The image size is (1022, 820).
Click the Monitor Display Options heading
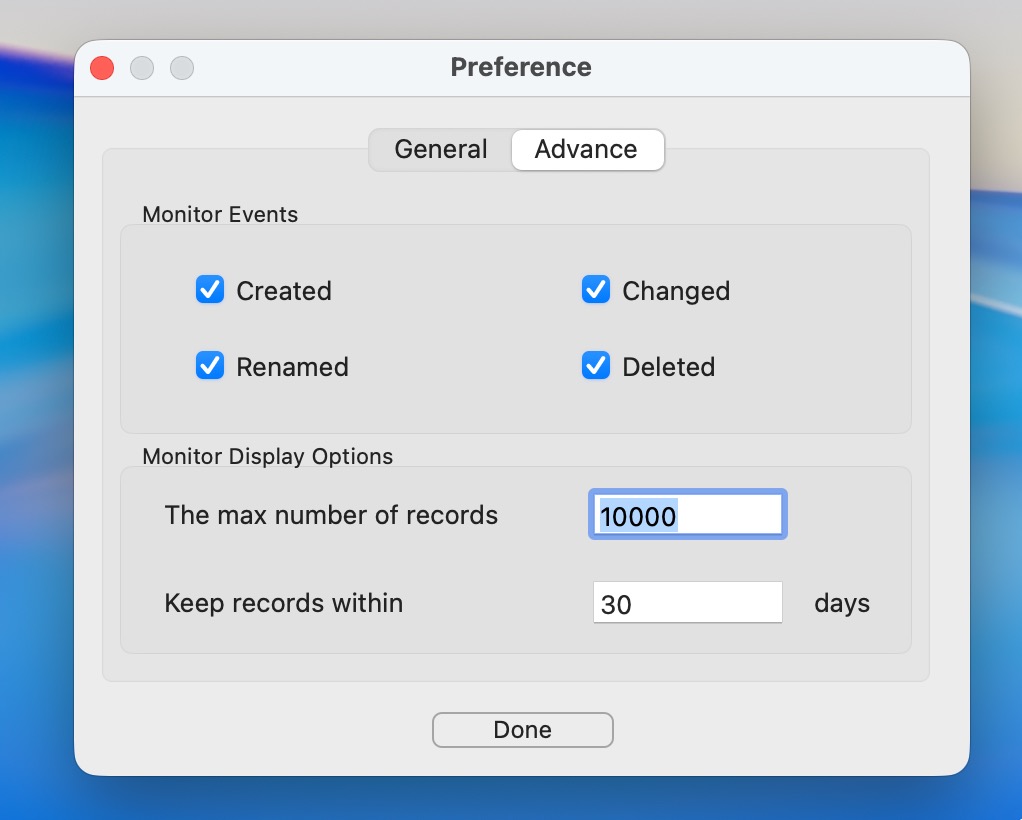point(267,456)
